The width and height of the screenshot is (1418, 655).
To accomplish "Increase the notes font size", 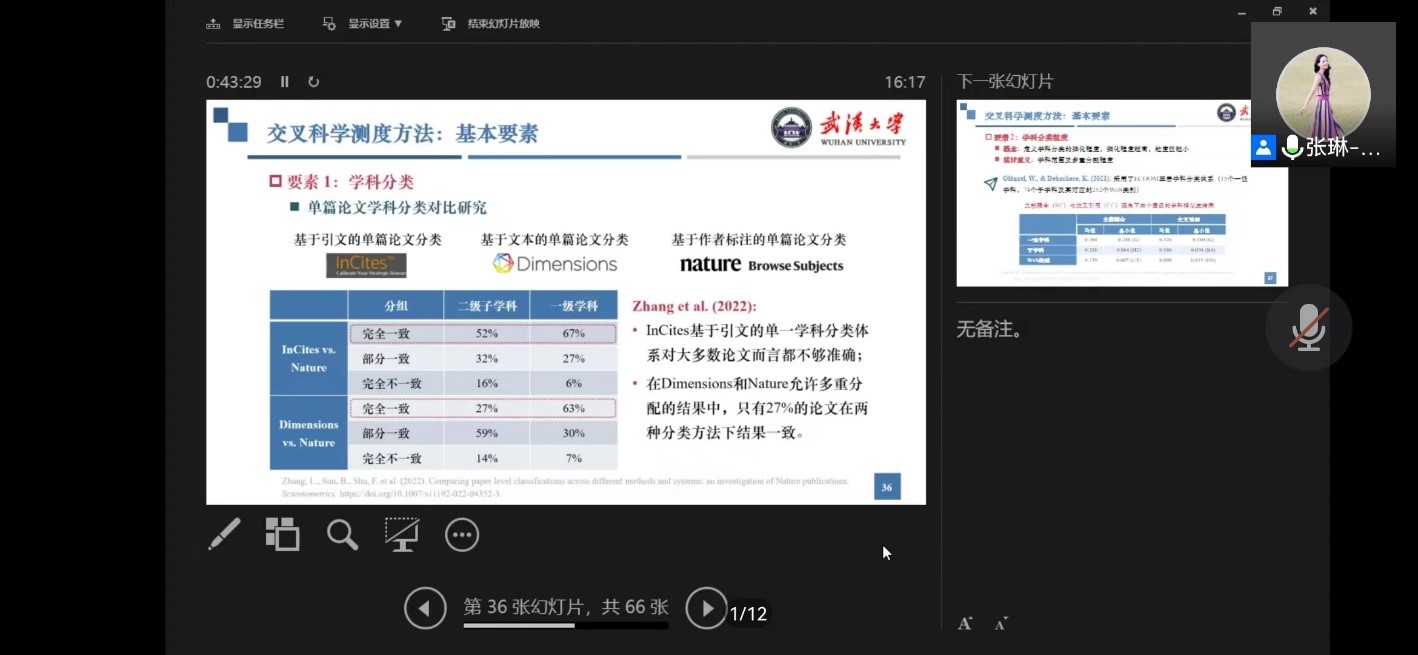I will [x=965, y=623].
